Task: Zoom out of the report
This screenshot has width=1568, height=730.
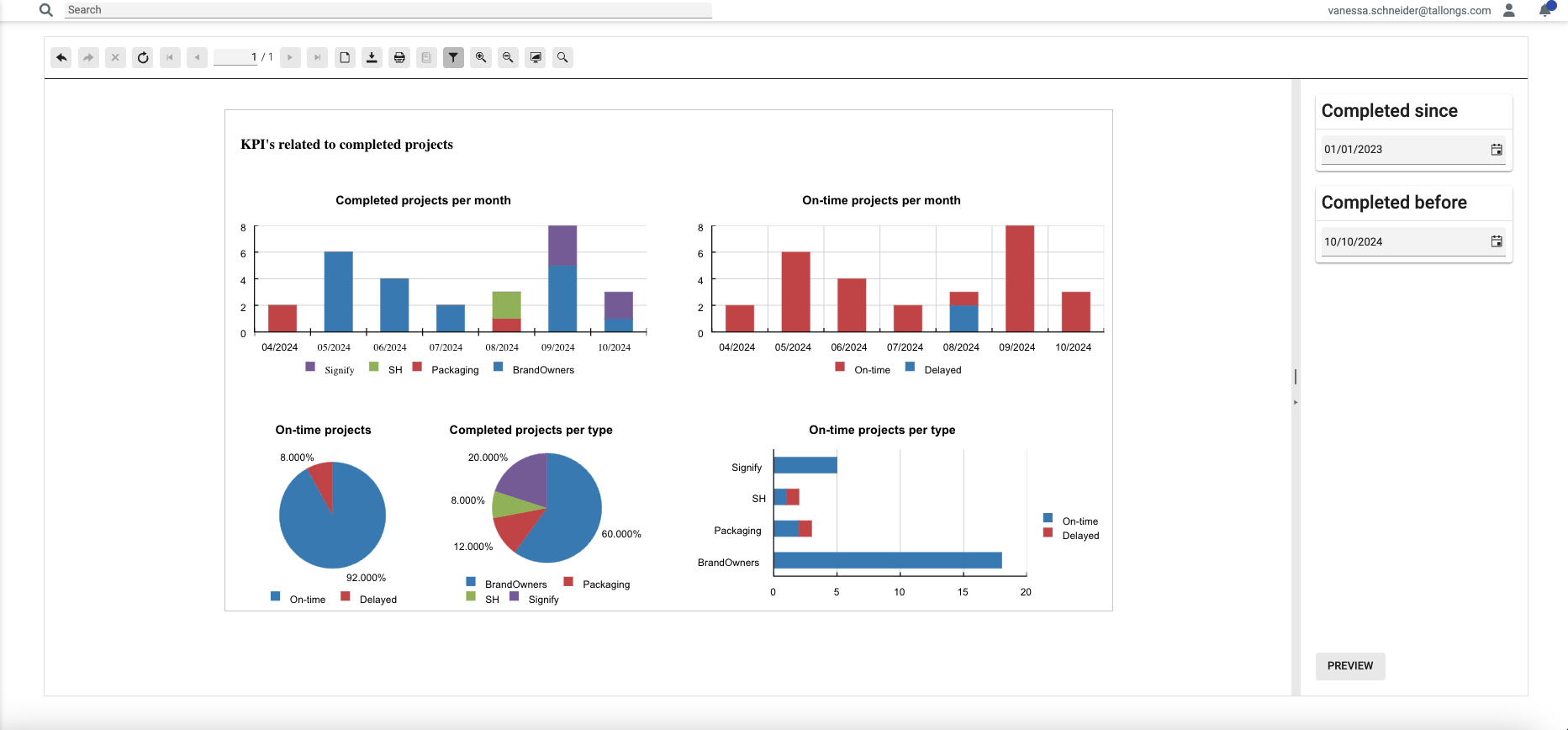Action: pos(508,57)
